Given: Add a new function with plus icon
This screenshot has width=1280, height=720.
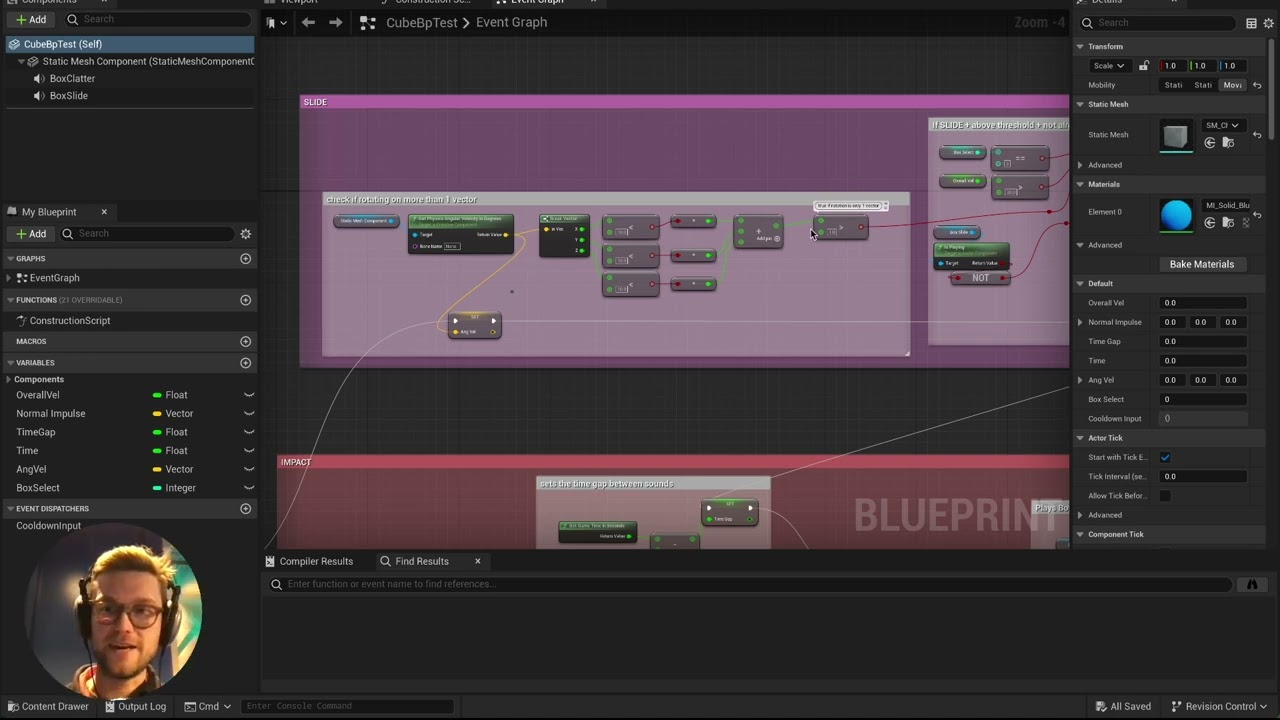Looking at the screenshot, I should (245, 300).
